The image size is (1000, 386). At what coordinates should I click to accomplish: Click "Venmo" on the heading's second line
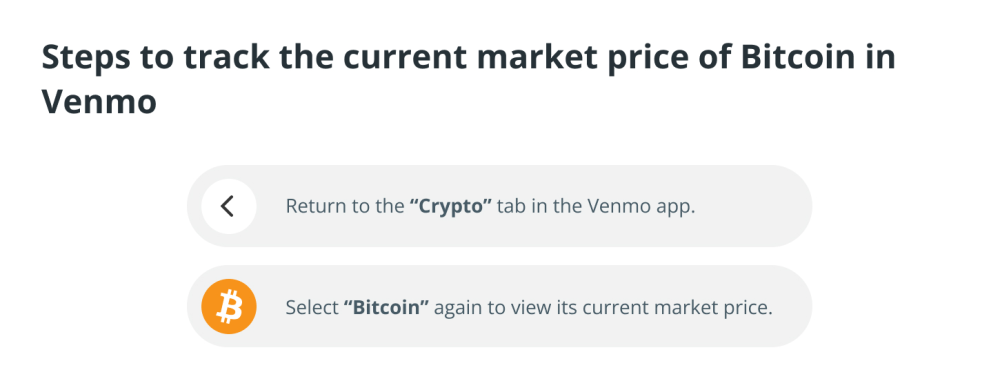[x=99, y=101]
